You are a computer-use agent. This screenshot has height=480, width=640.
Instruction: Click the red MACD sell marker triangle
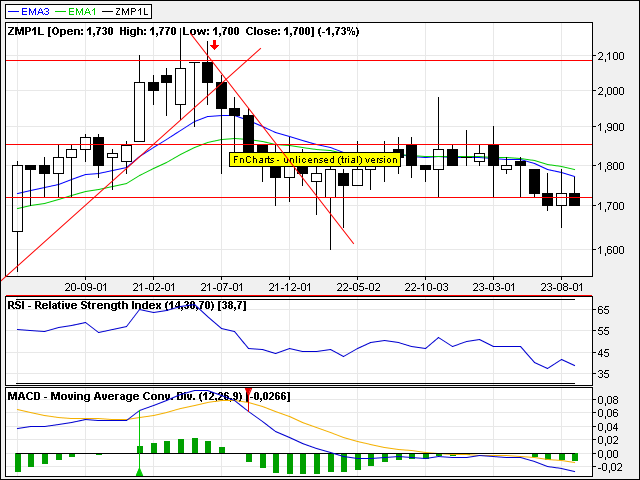248,392
